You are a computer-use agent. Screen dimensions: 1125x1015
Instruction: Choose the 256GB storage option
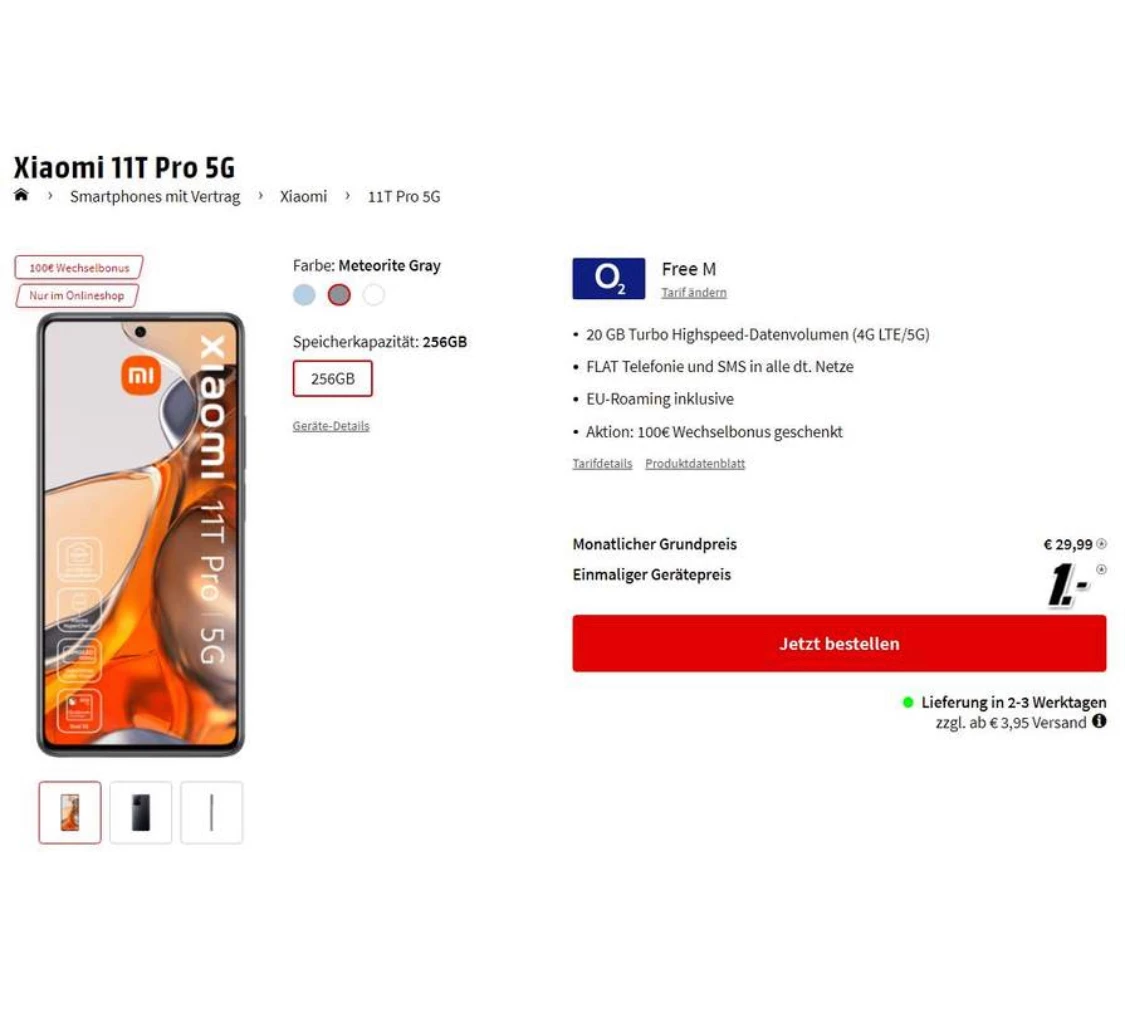[x=333, y=379]
